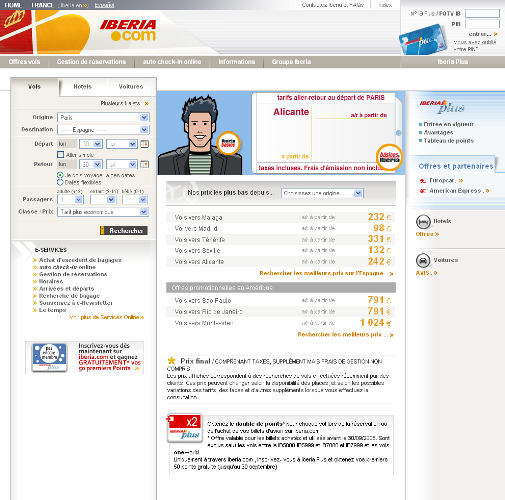Click the Vols vers Malaga price row
Image resolution: width=505 pixels, height=500 pixels.
click(281, 217)
